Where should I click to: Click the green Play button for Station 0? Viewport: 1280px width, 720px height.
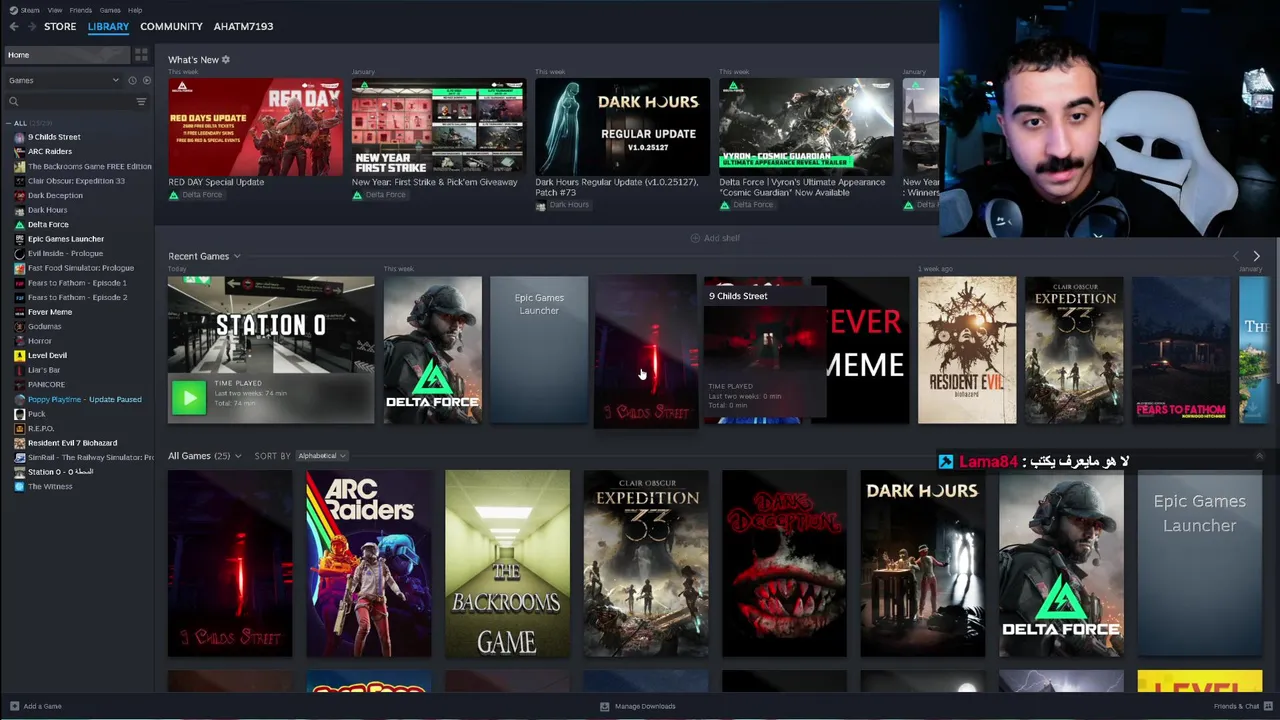pyautogui.click(x=188, y=398)
